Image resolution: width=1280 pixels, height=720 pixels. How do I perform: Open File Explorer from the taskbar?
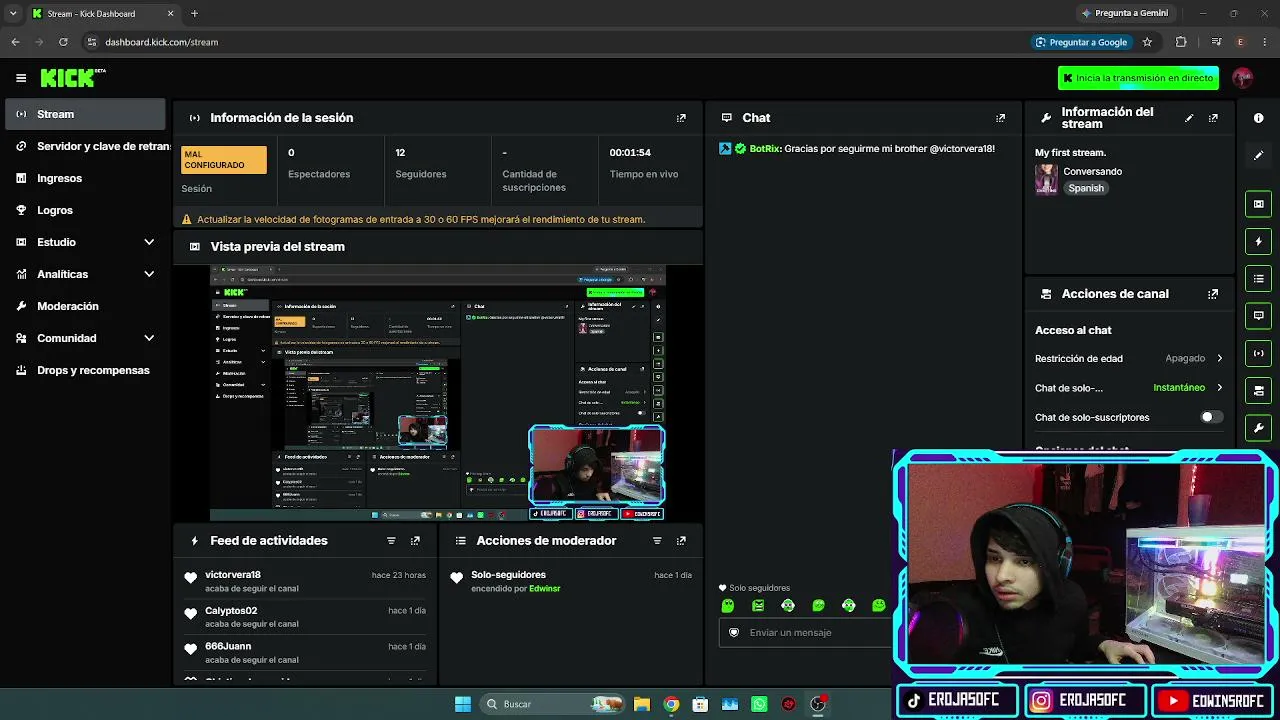(642, 704)
